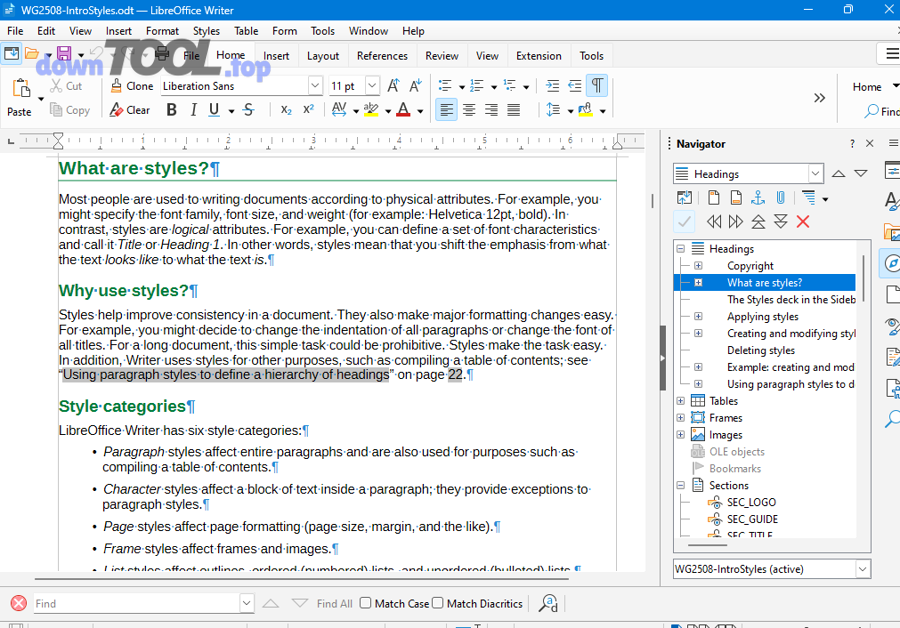This screenshot has width=900, height=628.
Task: Expand the Images tree node
Action: tap(681, 435)
